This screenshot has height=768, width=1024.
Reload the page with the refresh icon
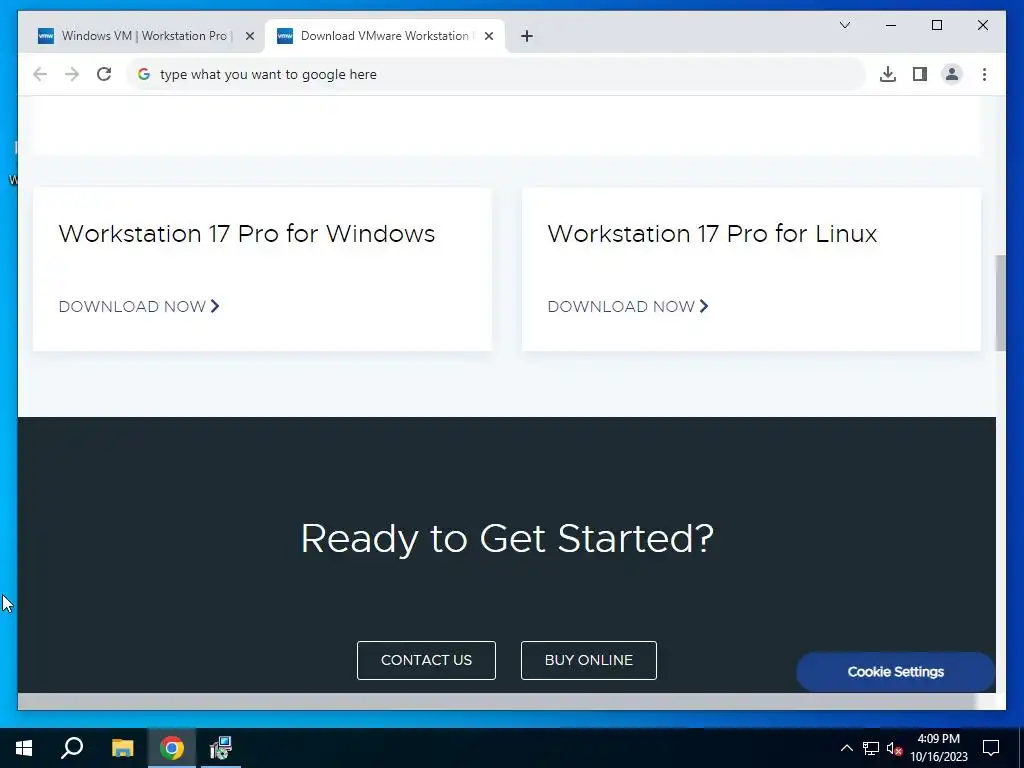click(104, 74)
